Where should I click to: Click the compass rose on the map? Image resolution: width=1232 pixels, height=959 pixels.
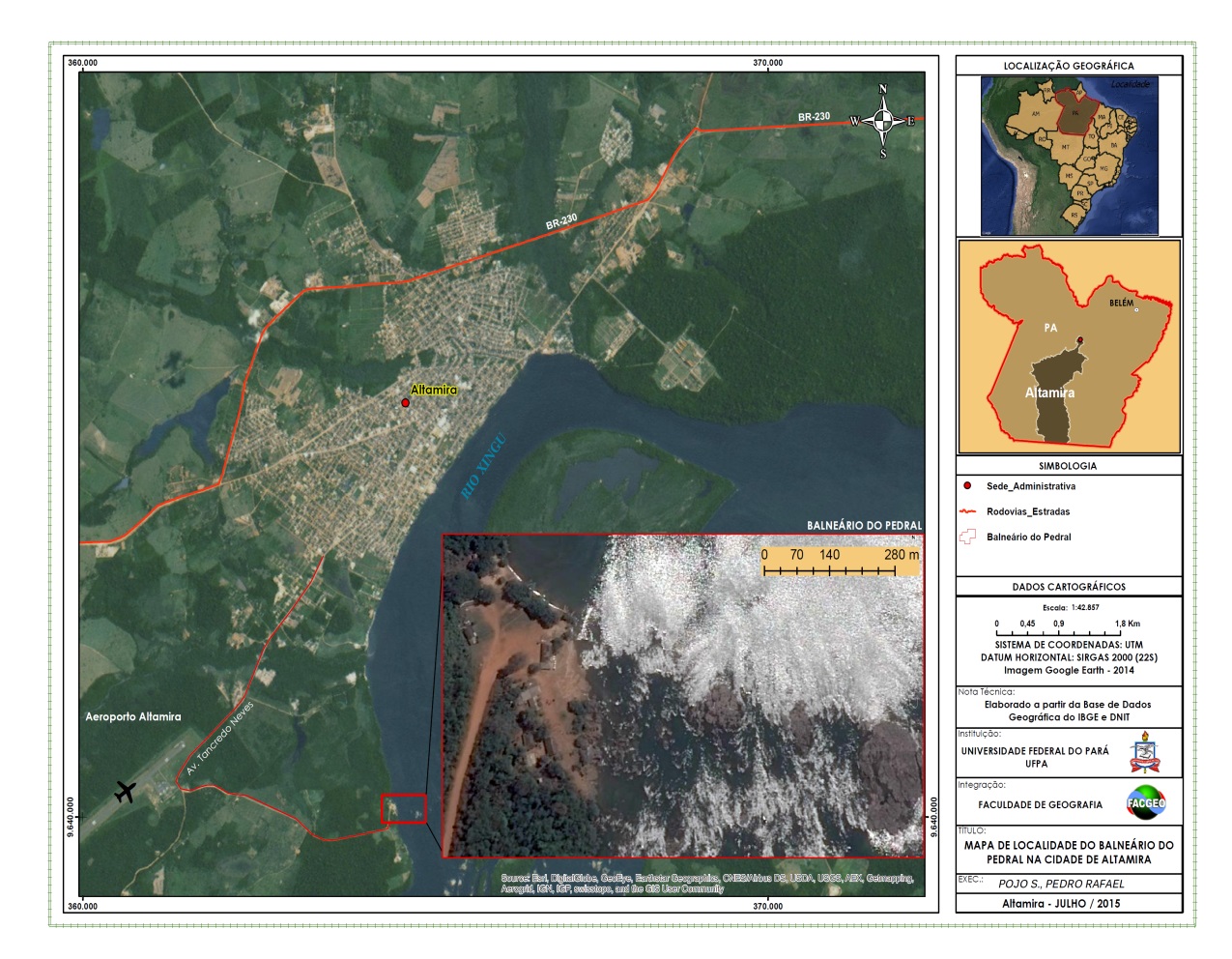point(882,121)
